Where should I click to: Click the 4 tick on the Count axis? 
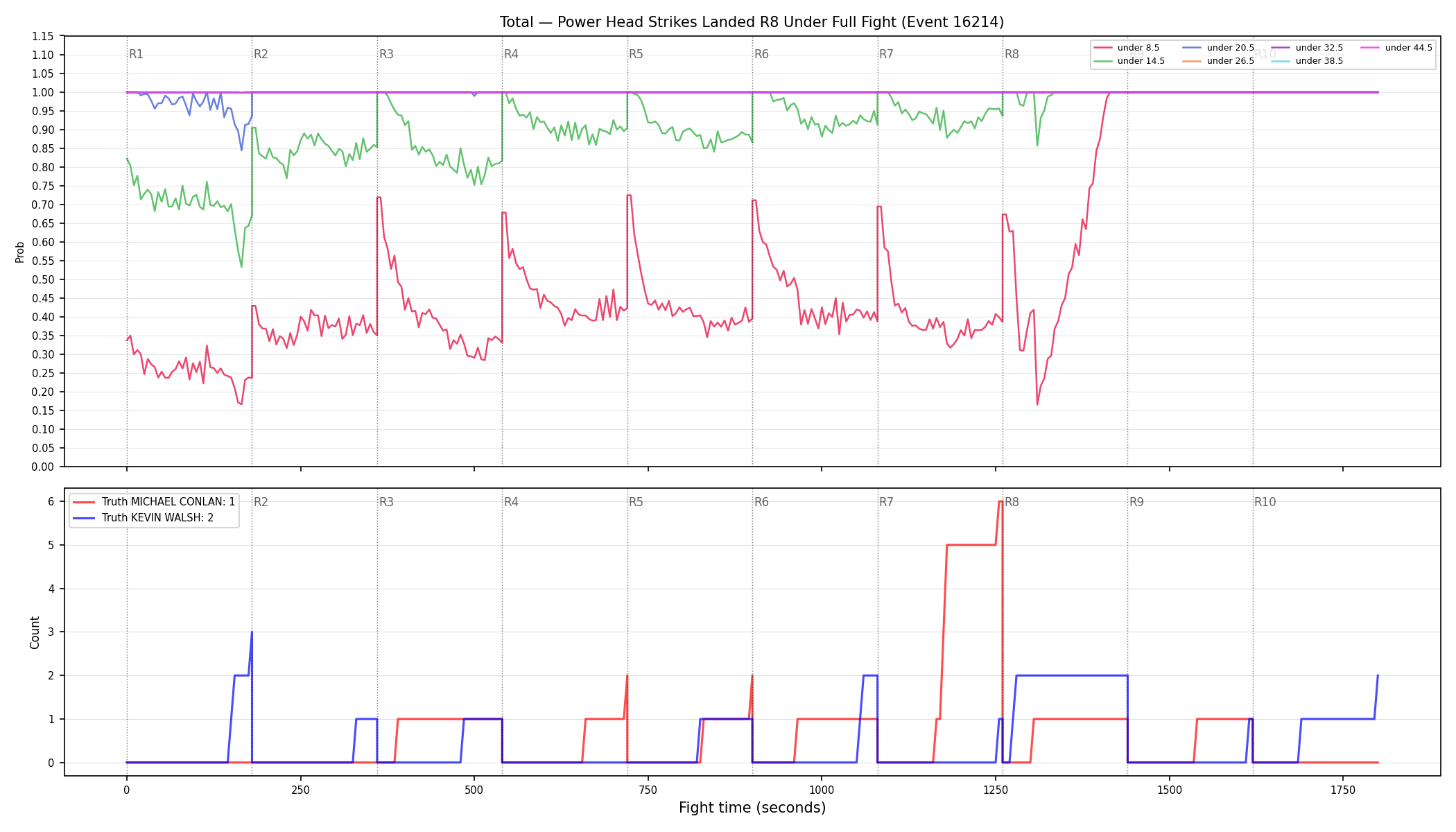(x=51, y=589)
